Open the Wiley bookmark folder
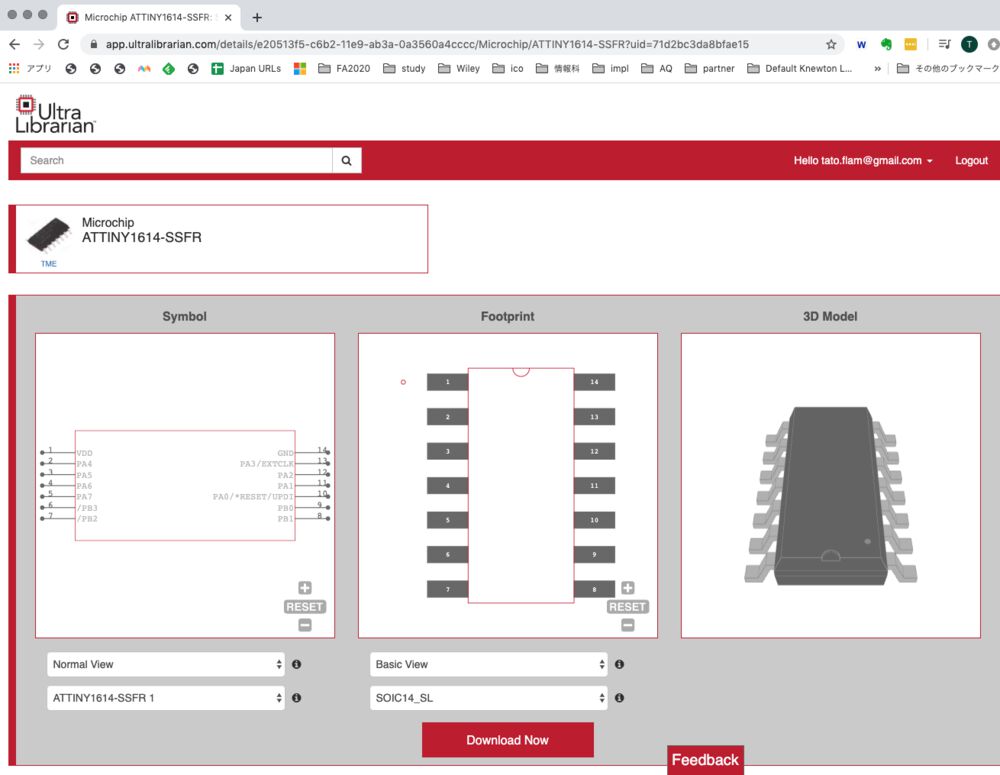1000x775 pixels. click(459, 68)
